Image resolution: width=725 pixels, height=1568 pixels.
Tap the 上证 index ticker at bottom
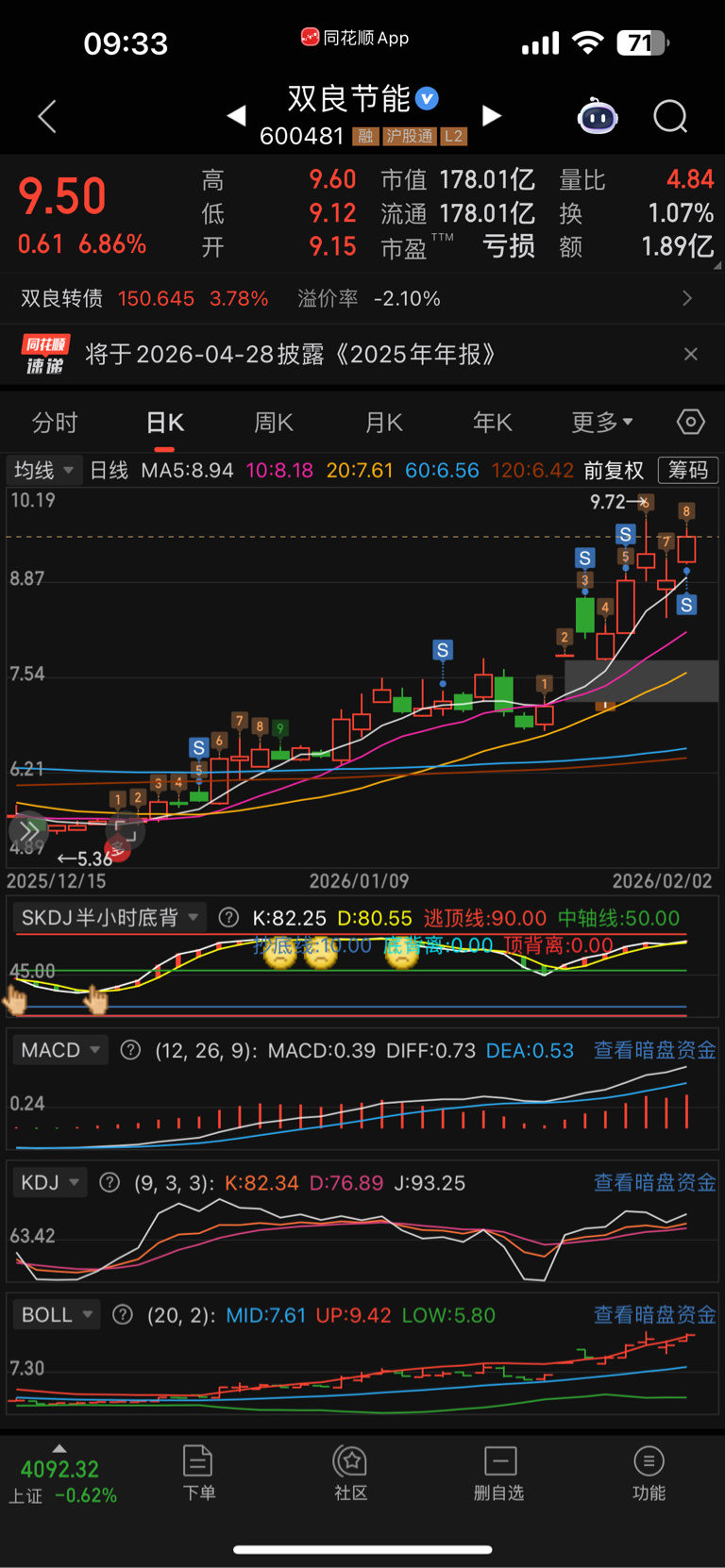pos(62,1482)
